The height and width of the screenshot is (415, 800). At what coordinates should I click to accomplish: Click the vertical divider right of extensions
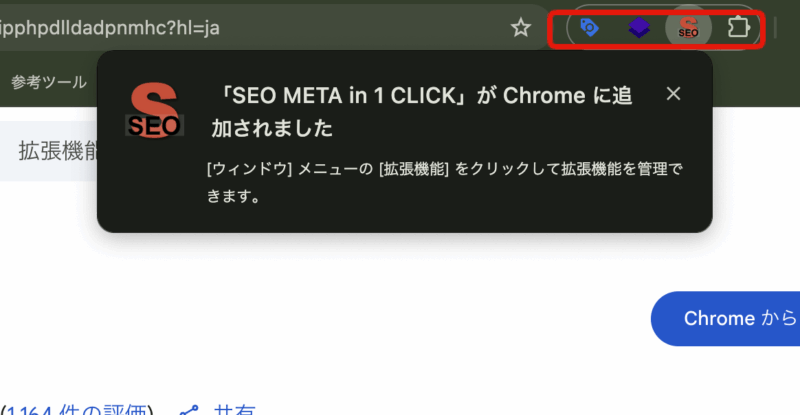coord(775,28)
